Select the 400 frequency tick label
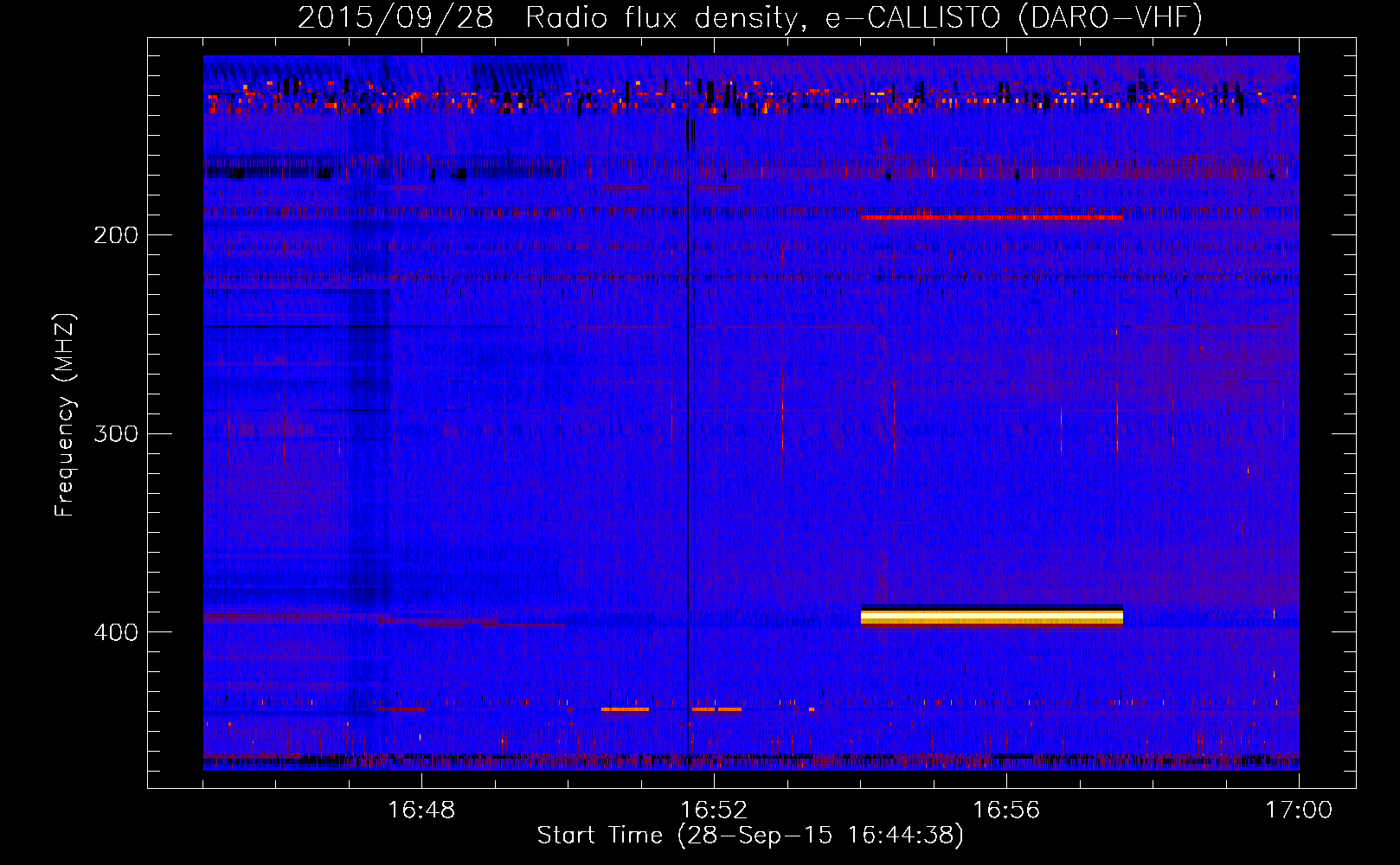This screenshot has height=865, width=1400. coord(116,632)
